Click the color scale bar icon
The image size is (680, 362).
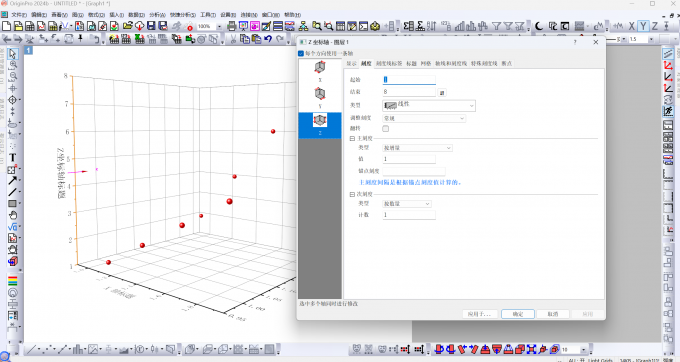click(13, 281)
